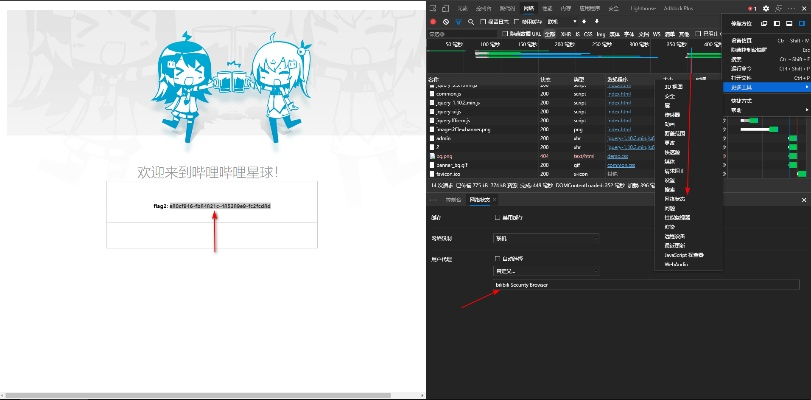
Task: Open DevTools settings gear icon
Action: [766, 9]
